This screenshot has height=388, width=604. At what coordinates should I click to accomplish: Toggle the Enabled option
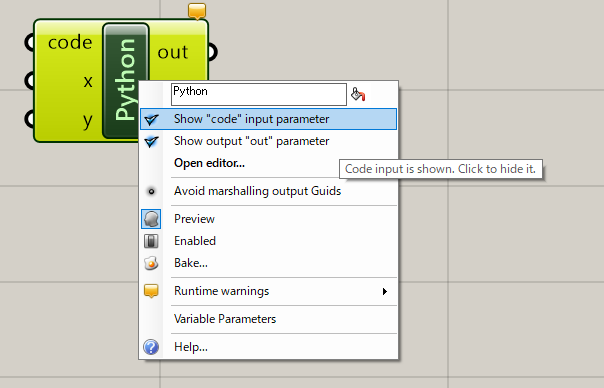(x=268, y=241)
